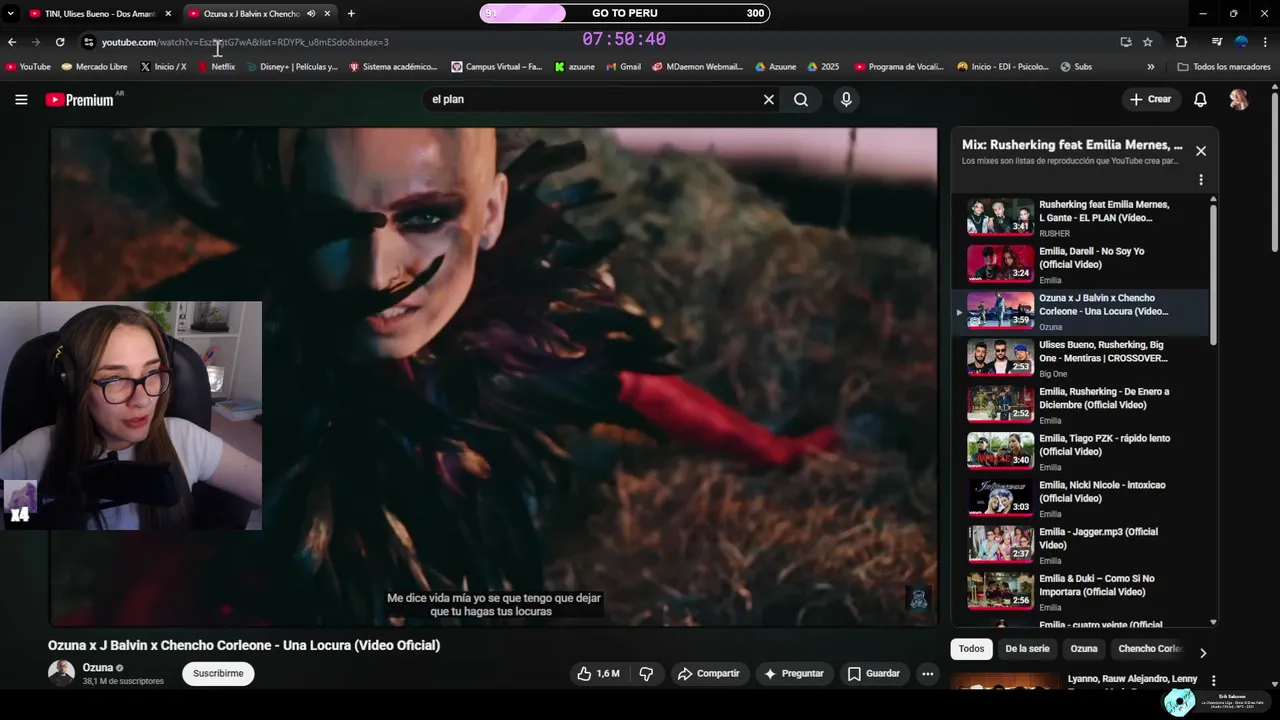1280x720 pixels.
Task: Play Emilia, Darell No Soy Yo video
Action: click(x=1080, y=264)
